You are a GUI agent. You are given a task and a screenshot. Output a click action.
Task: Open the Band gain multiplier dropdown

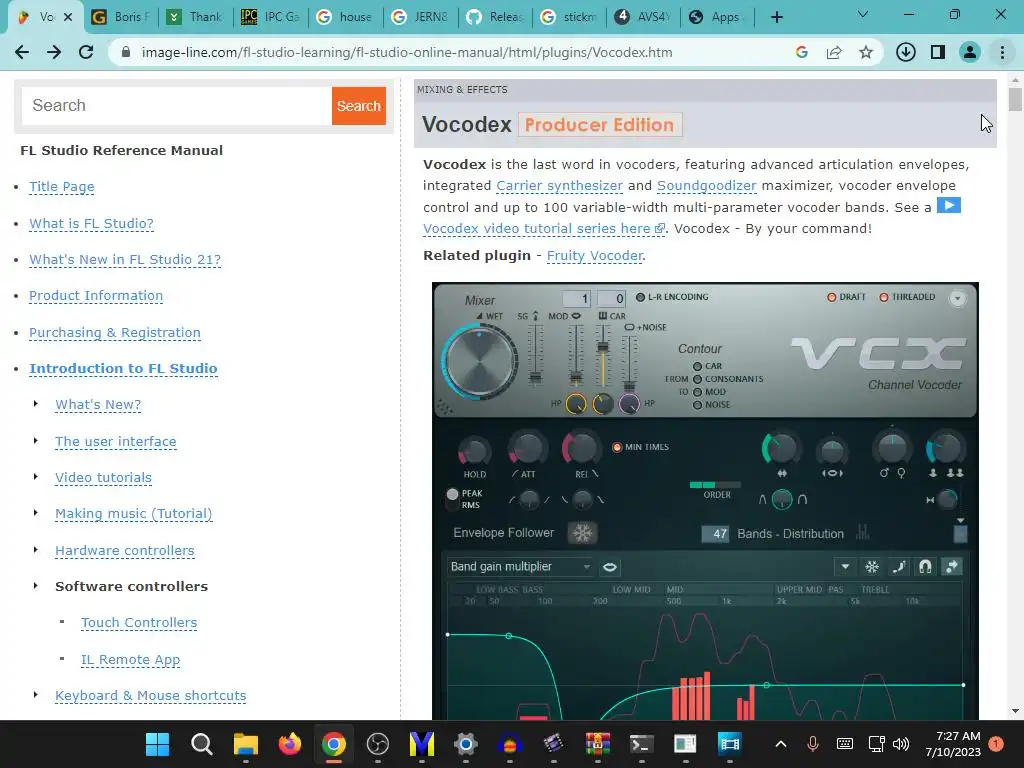pos(520,567)
